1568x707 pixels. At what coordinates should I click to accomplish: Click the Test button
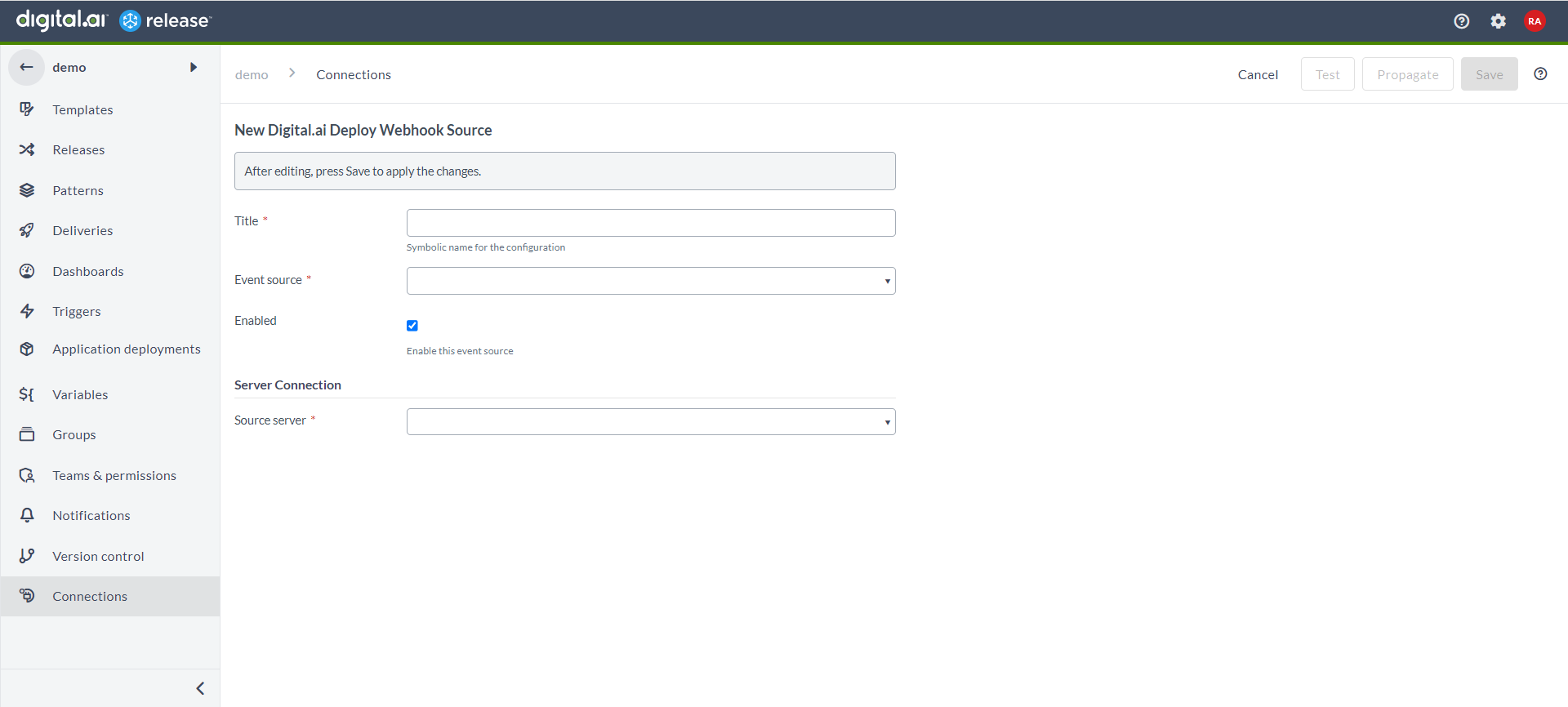pyautogui.click(x=1328, y=74)
